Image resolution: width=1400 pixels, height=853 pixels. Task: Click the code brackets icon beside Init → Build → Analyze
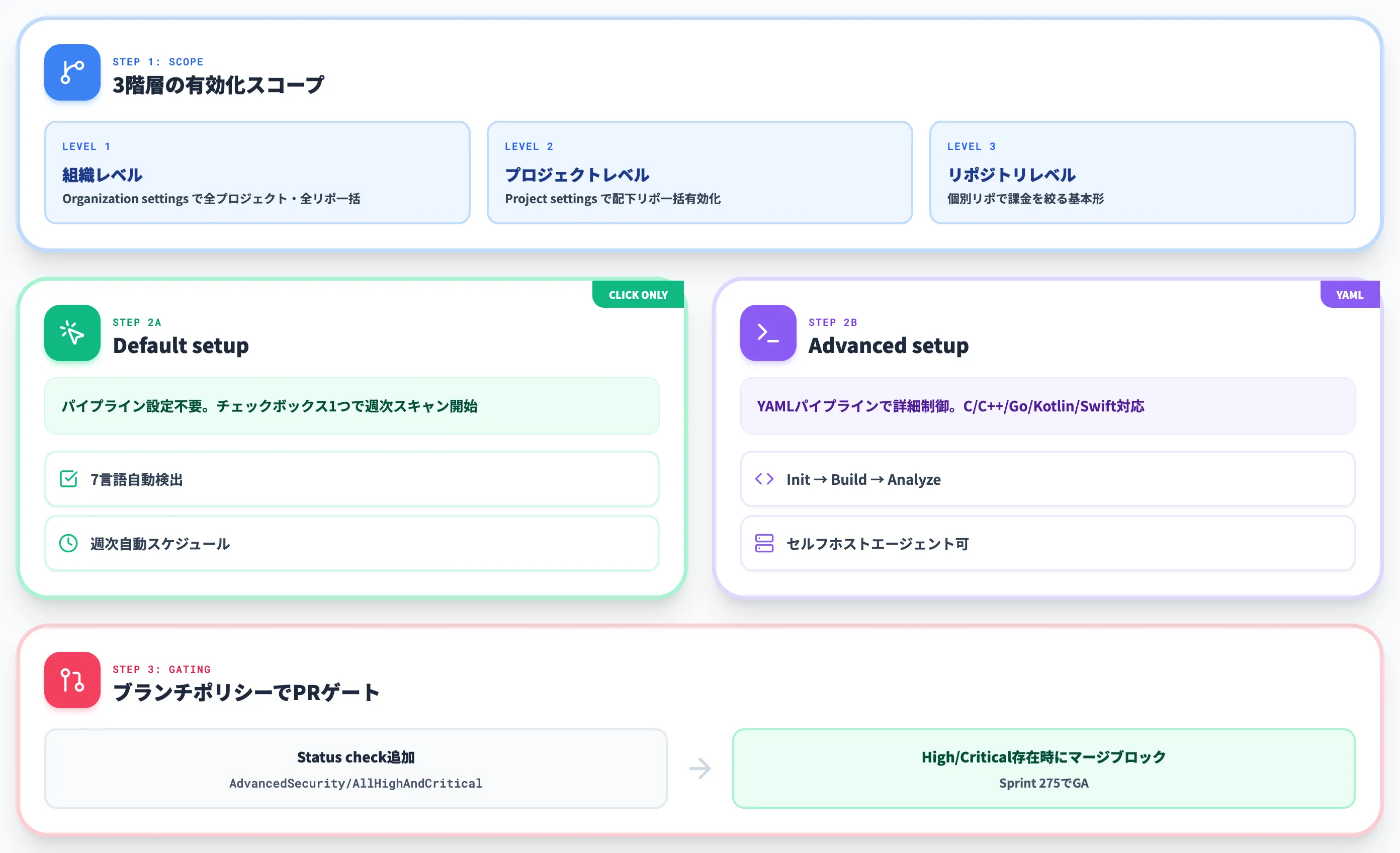point(764,479)
